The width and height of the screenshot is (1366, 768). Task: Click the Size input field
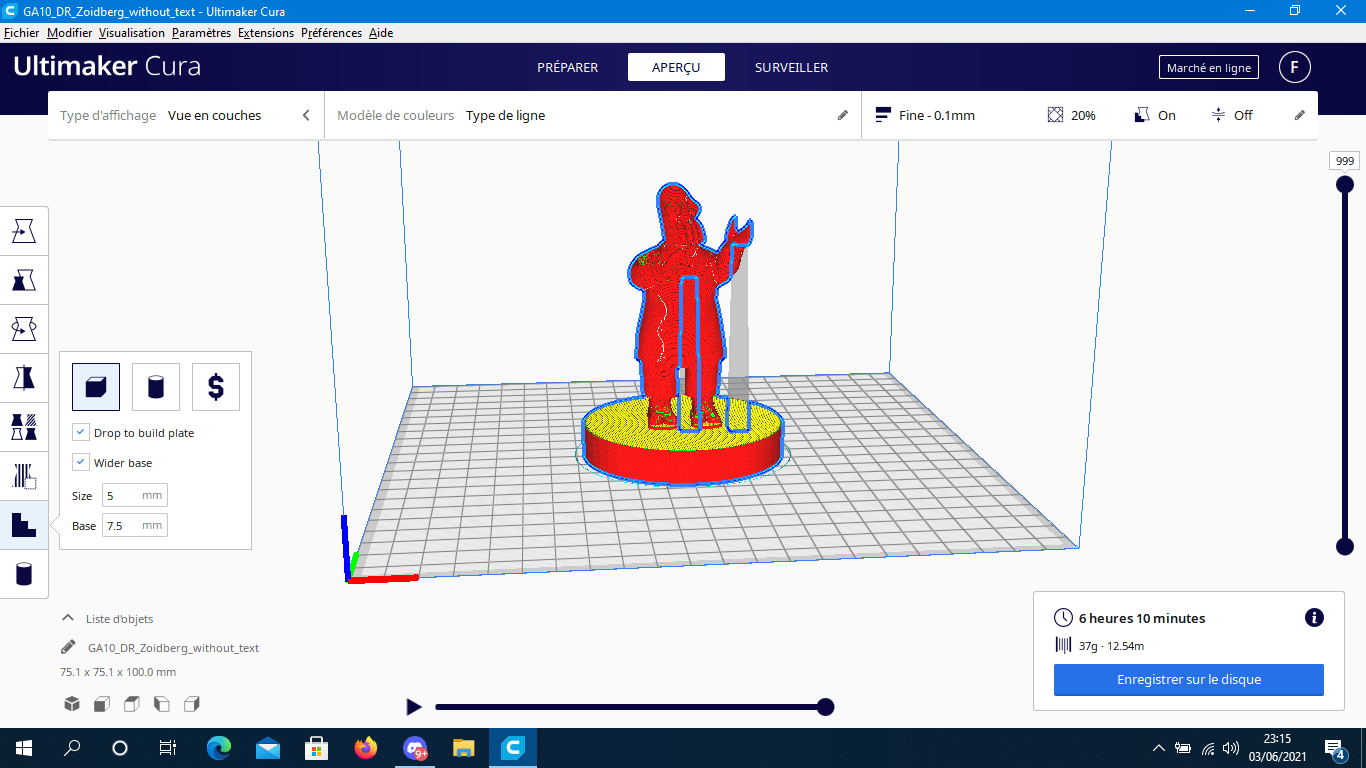coord(135,496)
